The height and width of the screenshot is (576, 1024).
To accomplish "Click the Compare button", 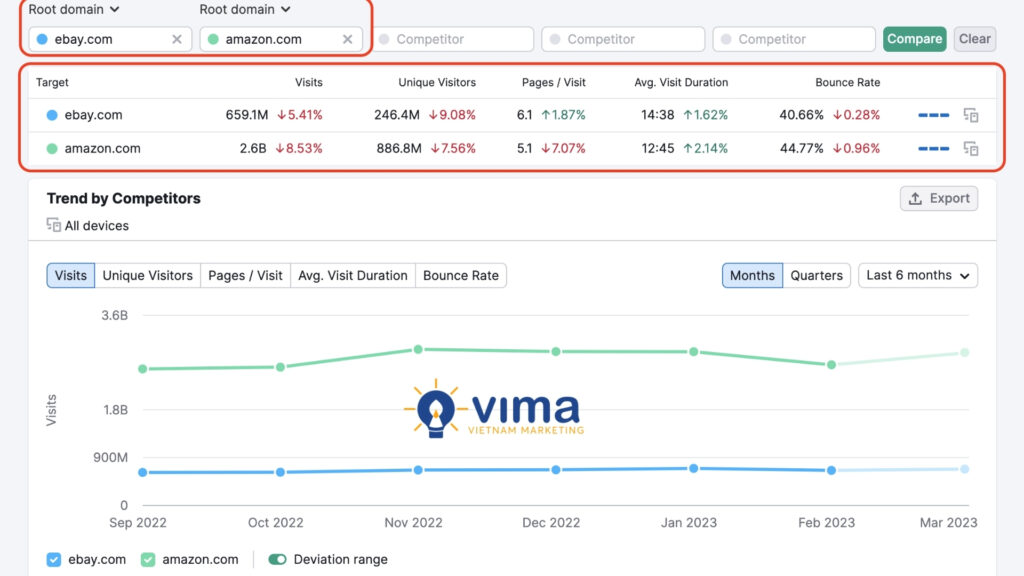I will 914,39.
